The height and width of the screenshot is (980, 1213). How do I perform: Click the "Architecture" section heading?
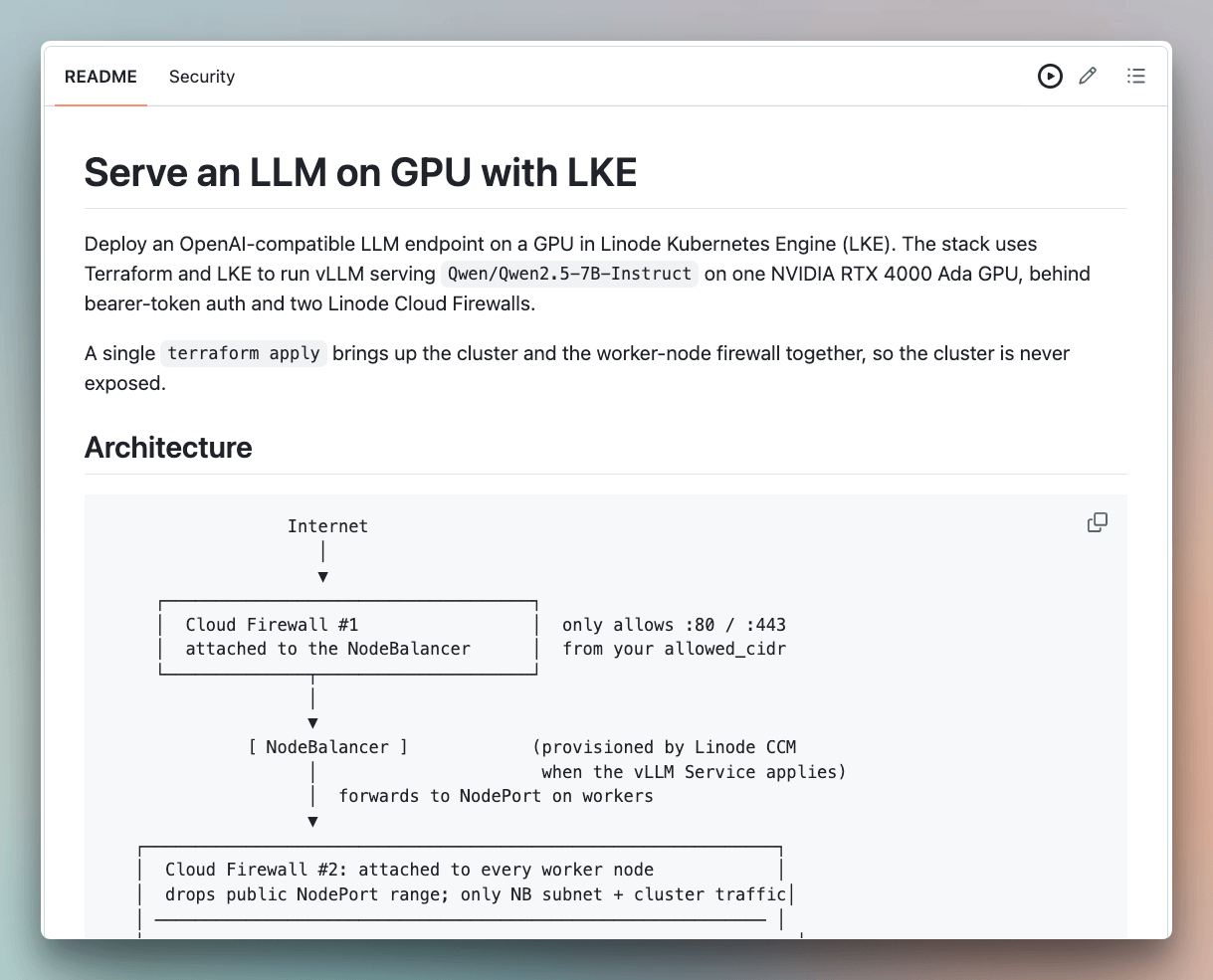(x=168, y=448)
